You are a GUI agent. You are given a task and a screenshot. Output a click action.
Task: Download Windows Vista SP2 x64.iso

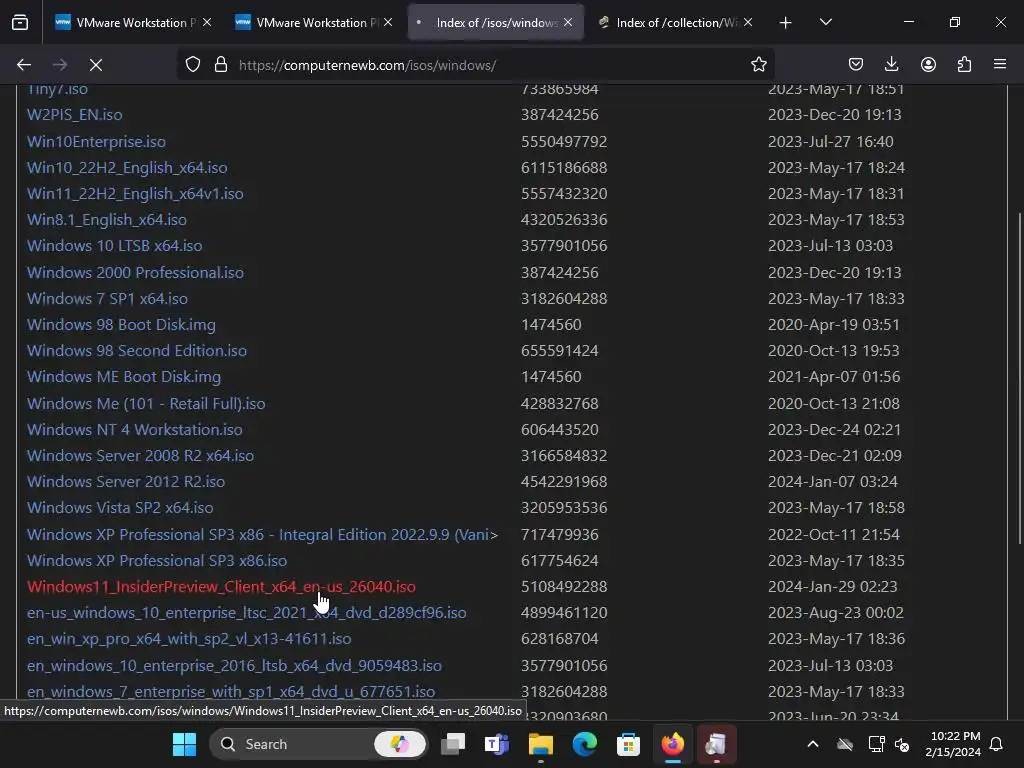coord(120,508)
